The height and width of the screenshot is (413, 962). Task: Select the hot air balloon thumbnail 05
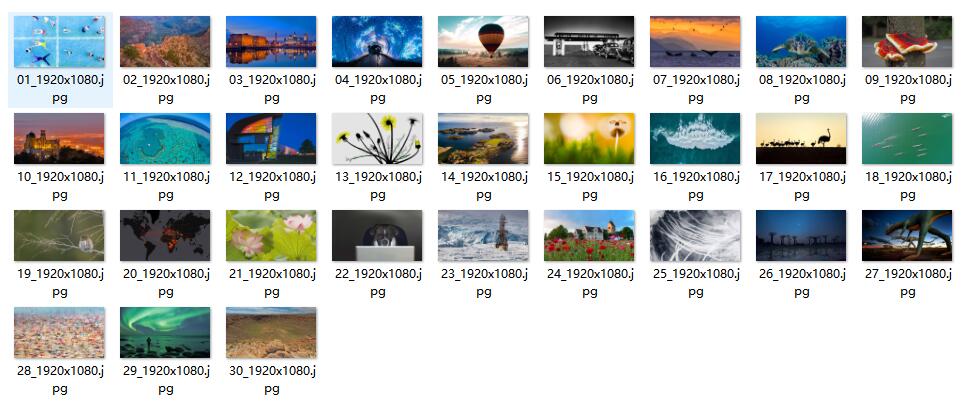483,41
